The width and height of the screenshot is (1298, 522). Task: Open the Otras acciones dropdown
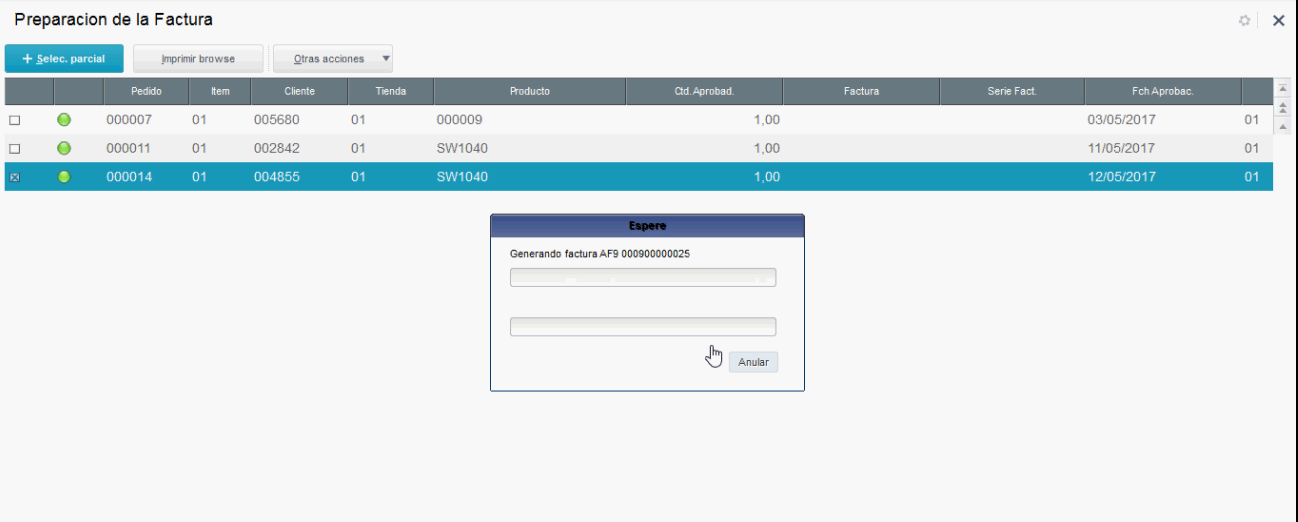333,59
